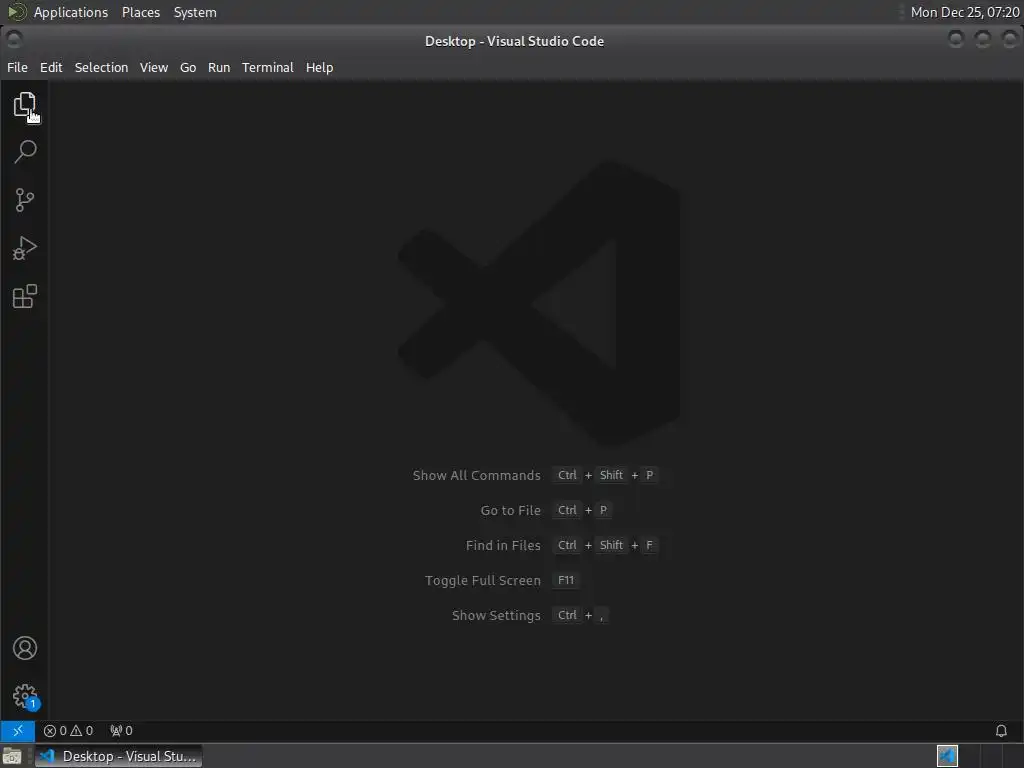Click the date and time clock
This screenshot has width=1024, height=768.
(x=965, y=12)
